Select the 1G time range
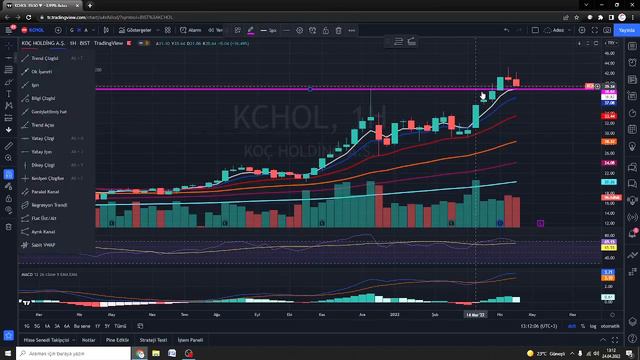Viewport: 640px width, 360px height. click(x=27, y=326)
